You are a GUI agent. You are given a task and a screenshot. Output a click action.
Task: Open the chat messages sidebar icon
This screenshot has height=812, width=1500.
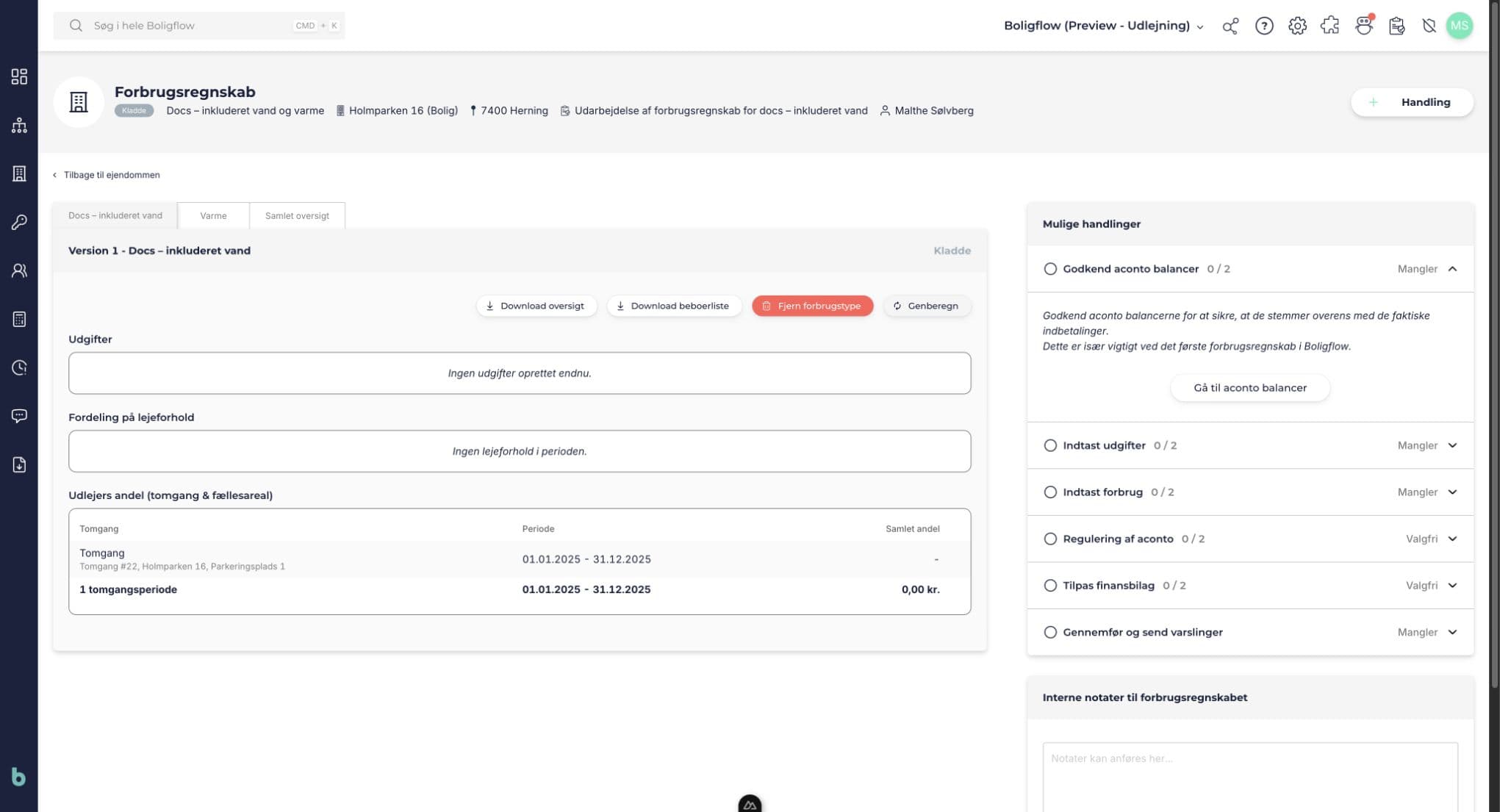click(x=19, y=416)
